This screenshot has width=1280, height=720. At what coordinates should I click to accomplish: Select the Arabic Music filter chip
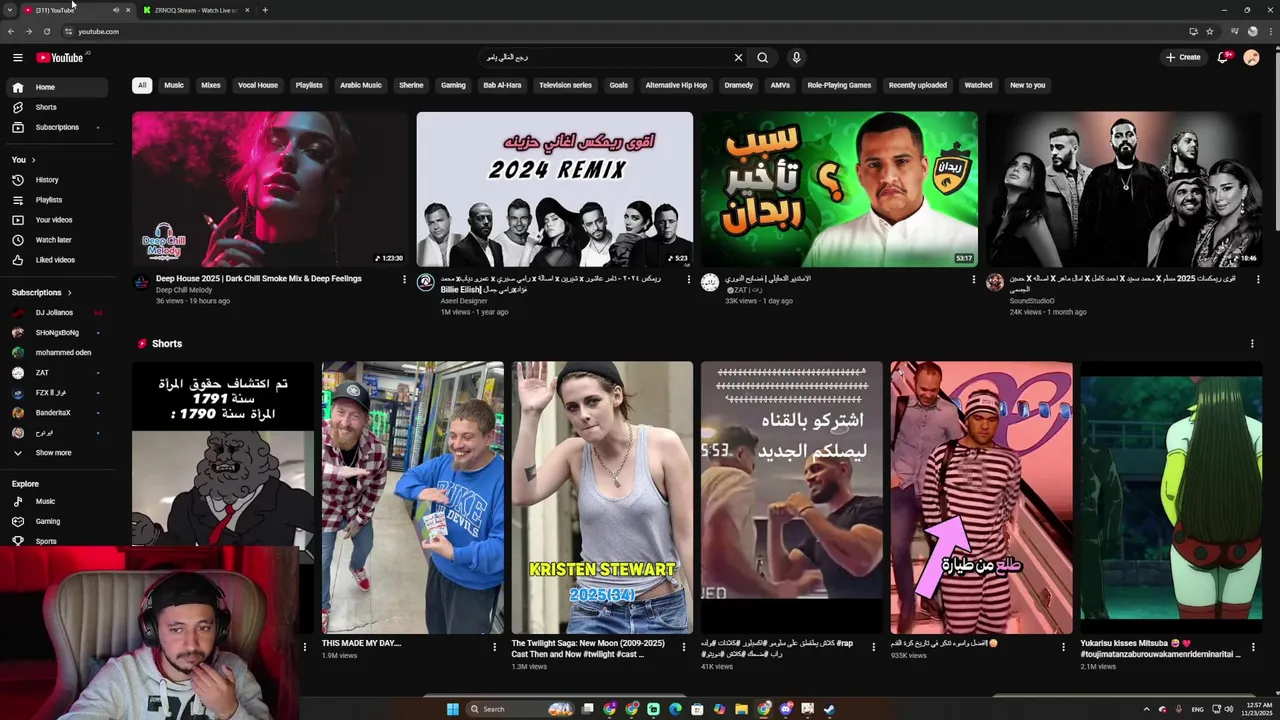pos(361,85)
